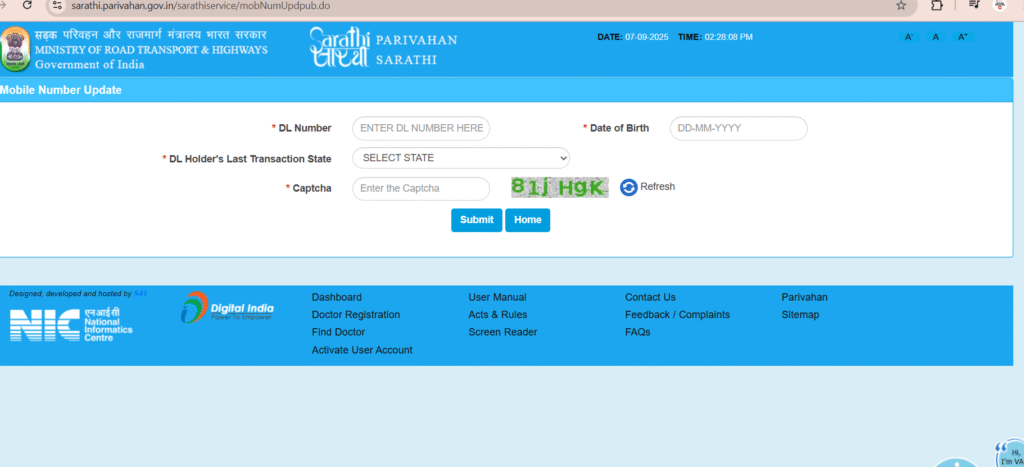
Task: Click into the Enter the Captcha field
Action: tap(421, 189)
